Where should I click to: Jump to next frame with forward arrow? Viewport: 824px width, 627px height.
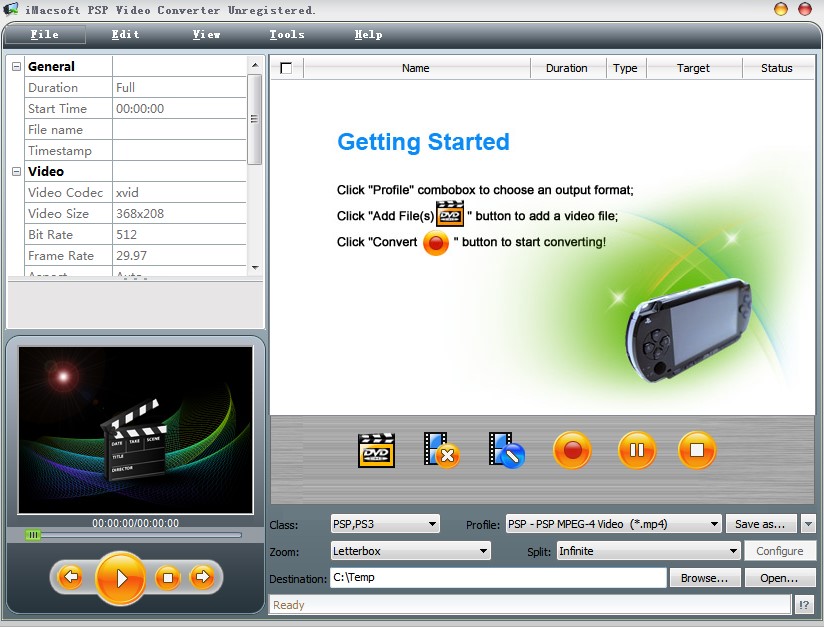(x=200, y=577)
